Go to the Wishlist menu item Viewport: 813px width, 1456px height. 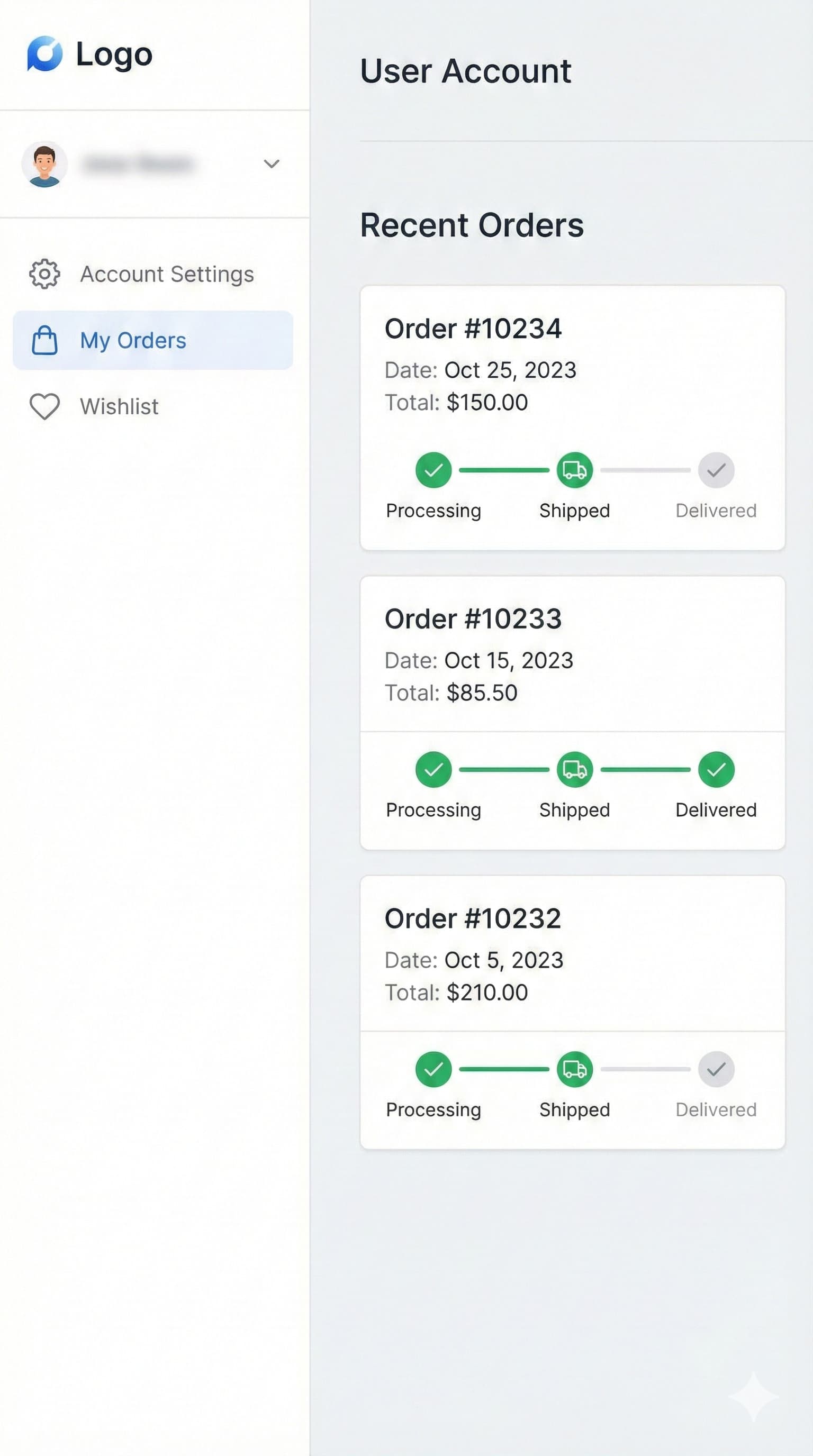[x=119, y=406]
